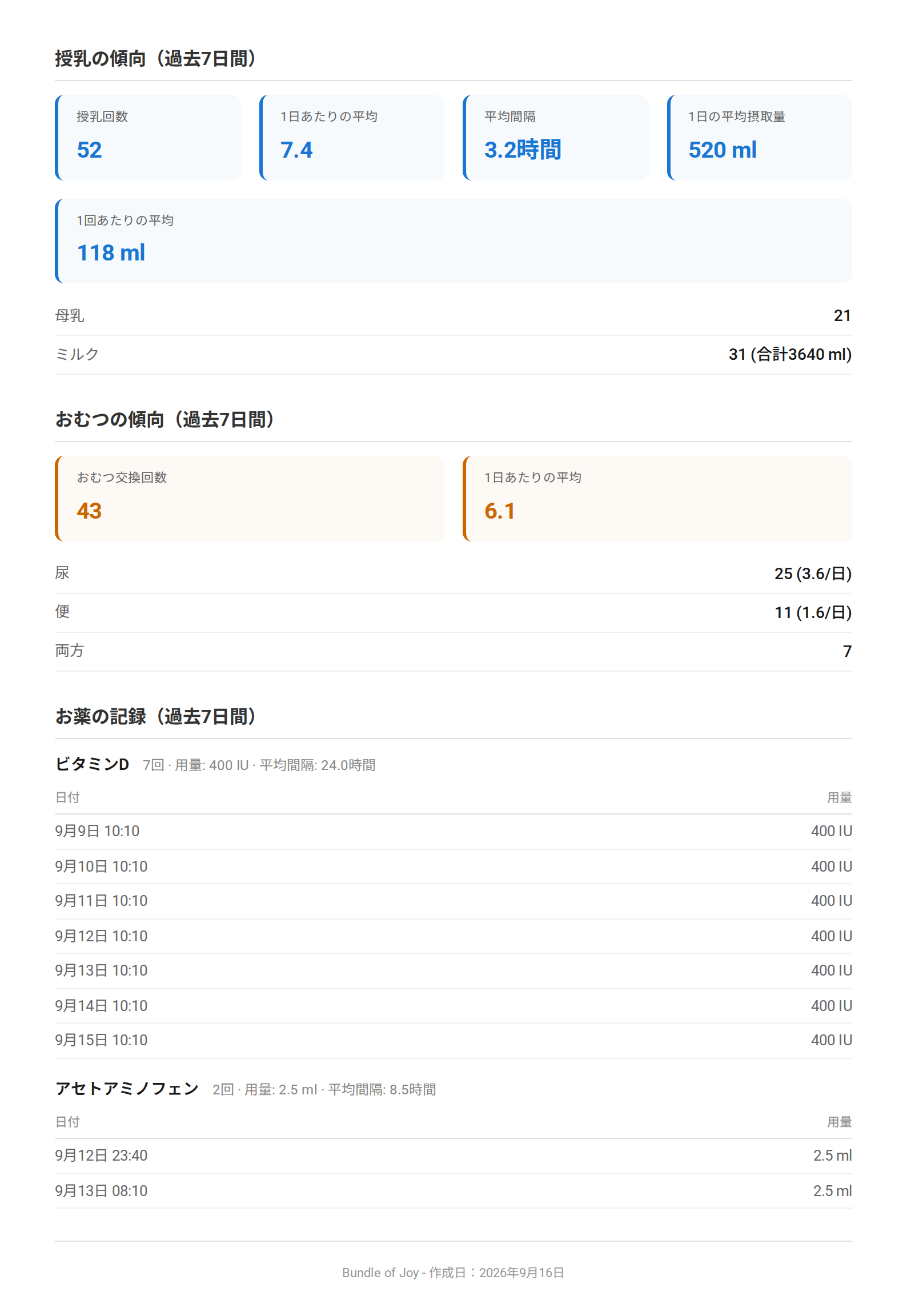Screen dimensions: 907x1316
Task: Click the 1日の平均摂取量 value 520 ml
Action: click(723, 150)
